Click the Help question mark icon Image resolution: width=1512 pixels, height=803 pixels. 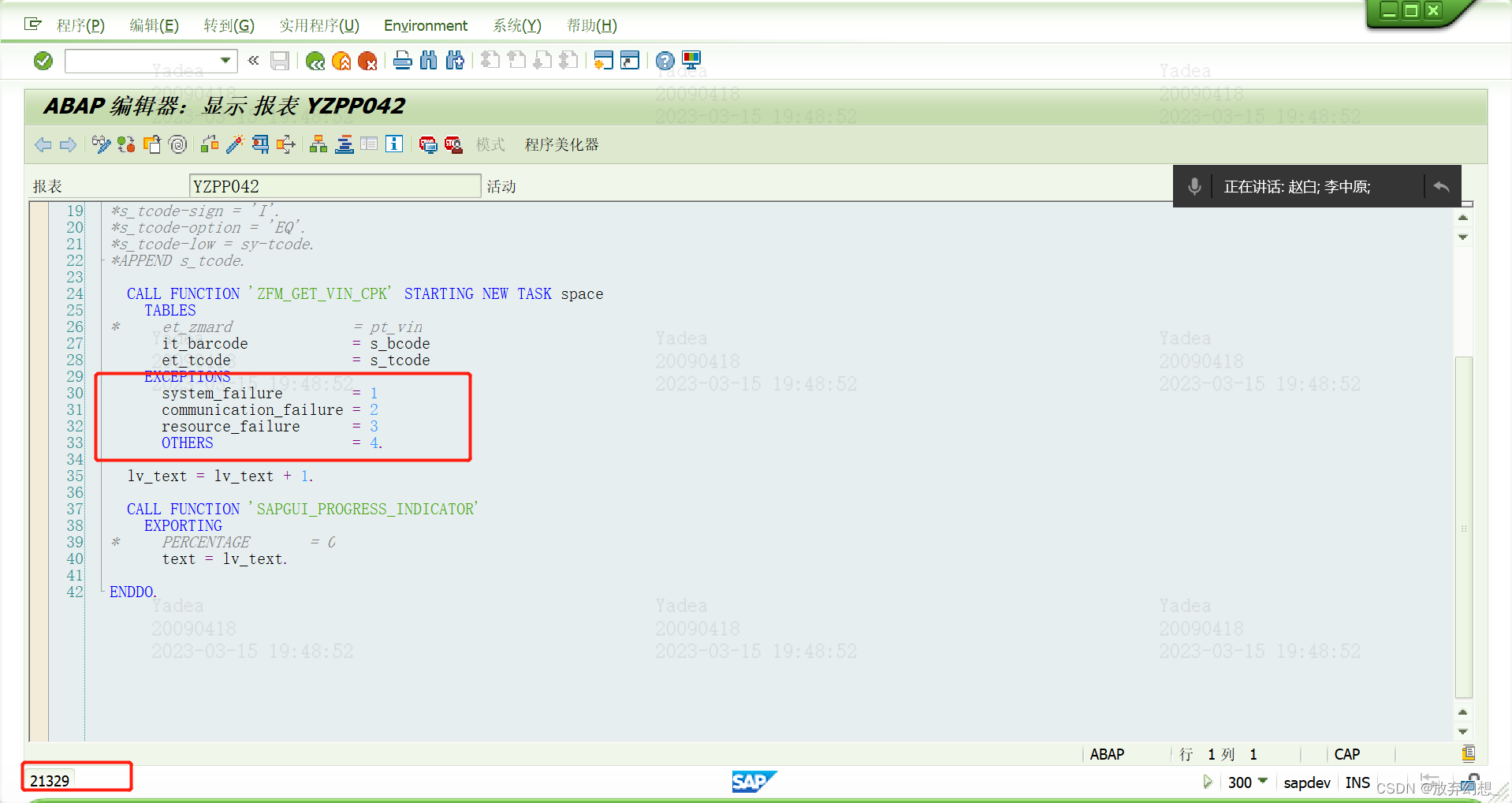point(665,60)
